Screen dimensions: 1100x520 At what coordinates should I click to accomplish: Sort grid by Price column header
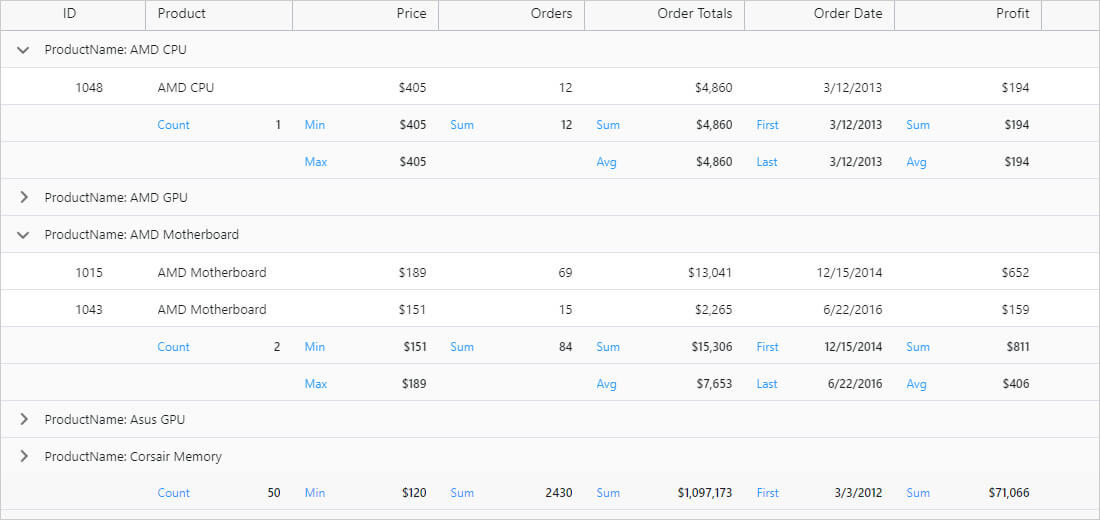point(410,14)
